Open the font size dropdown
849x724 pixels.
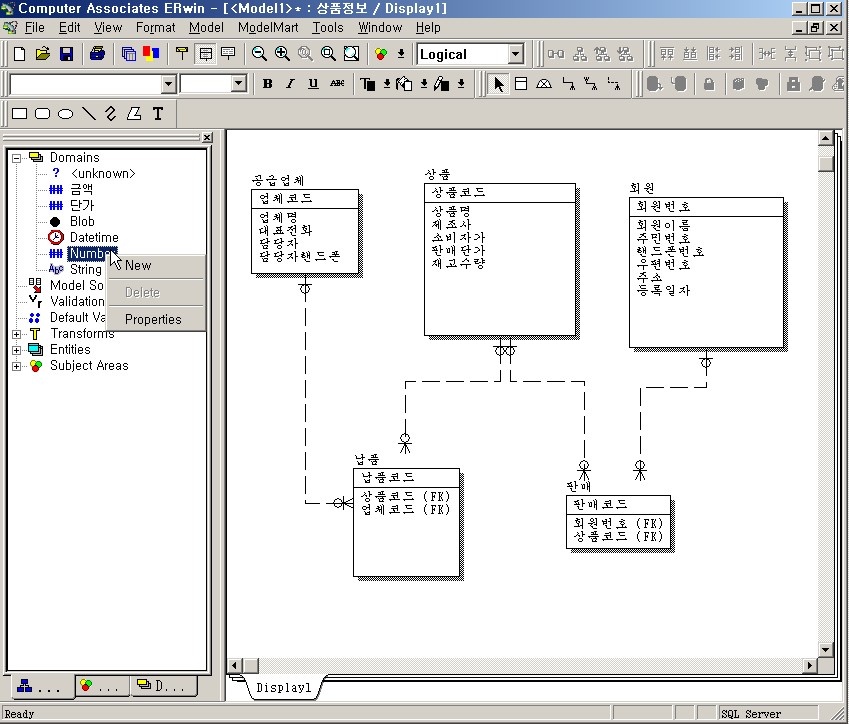239,84
